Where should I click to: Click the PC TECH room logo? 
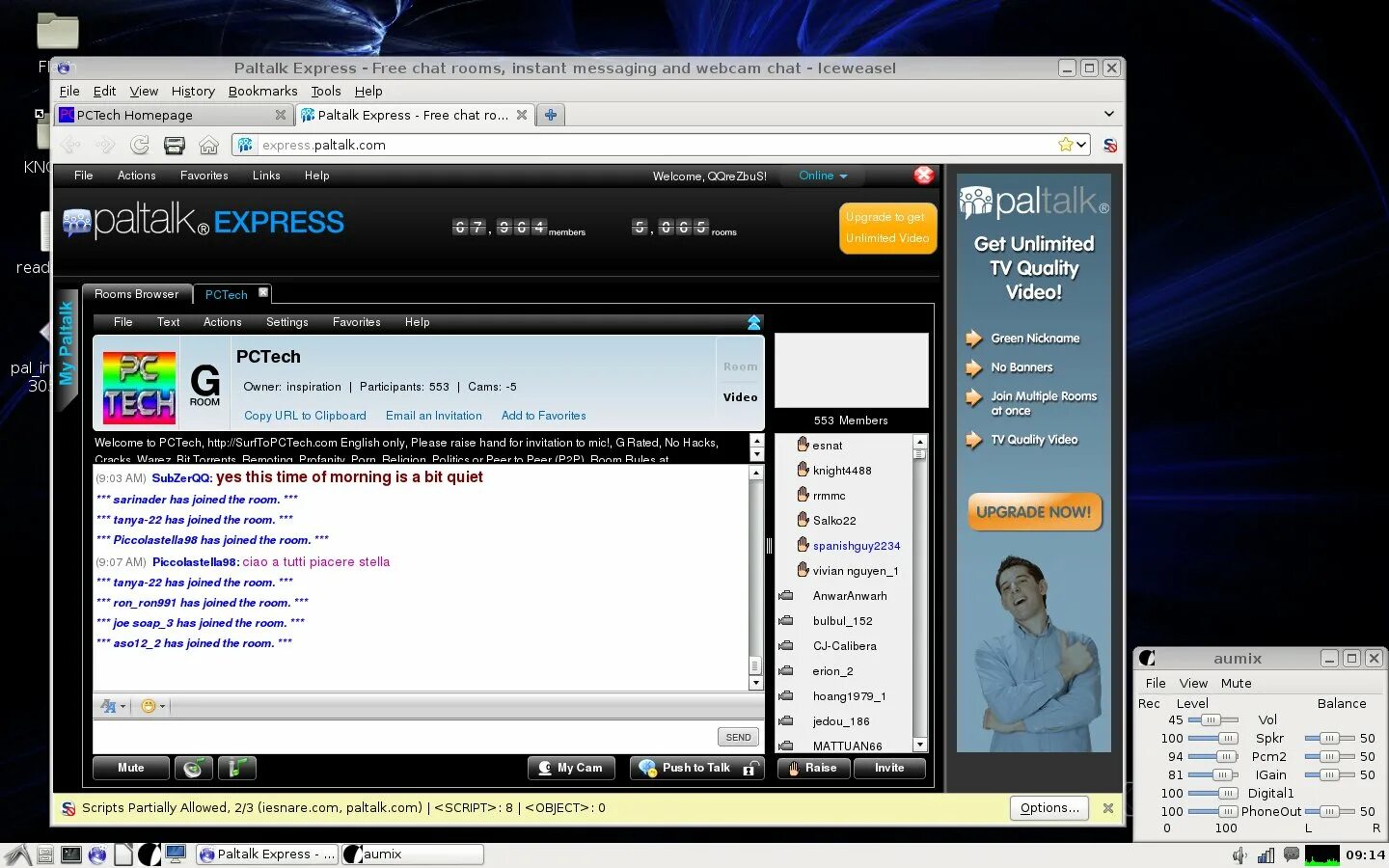(x=140, y=388)
